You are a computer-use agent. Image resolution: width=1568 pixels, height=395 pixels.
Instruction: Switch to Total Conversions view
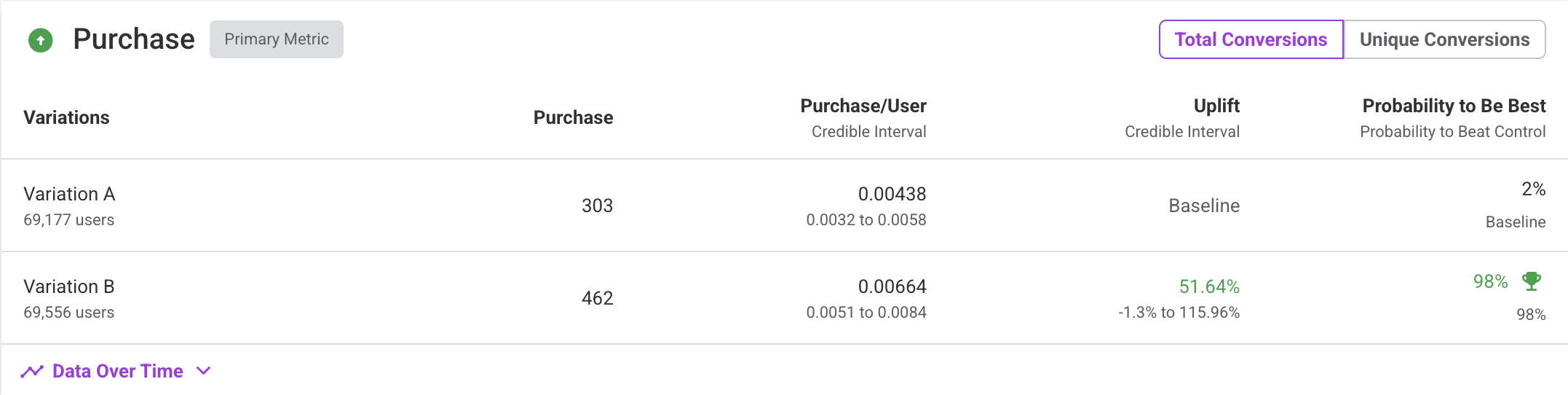(x=1251, y=39)
